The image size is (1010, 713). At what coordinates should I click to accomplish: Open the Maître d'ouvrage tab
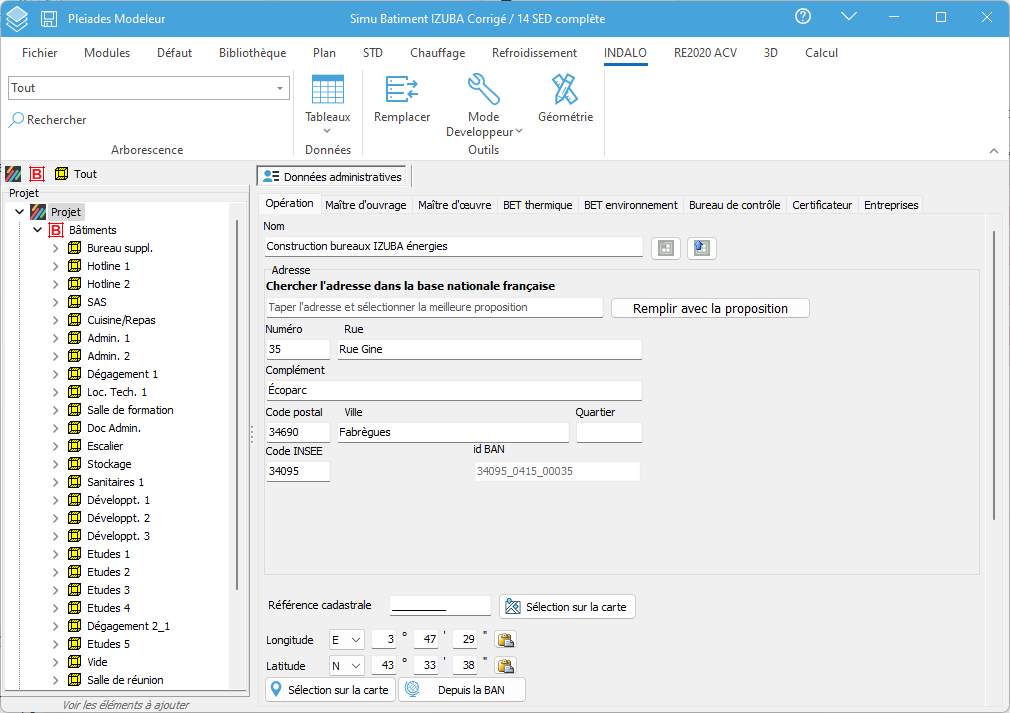[365, 205]
